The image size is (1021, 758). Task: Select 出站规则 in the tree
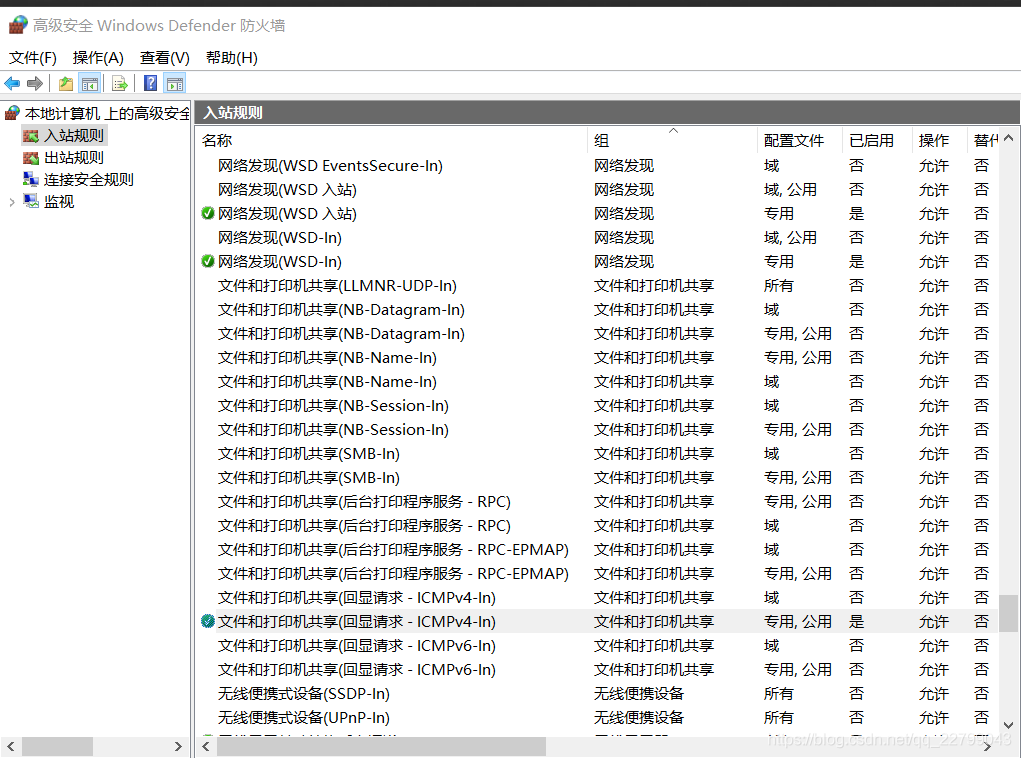click(x=74, y=158)
